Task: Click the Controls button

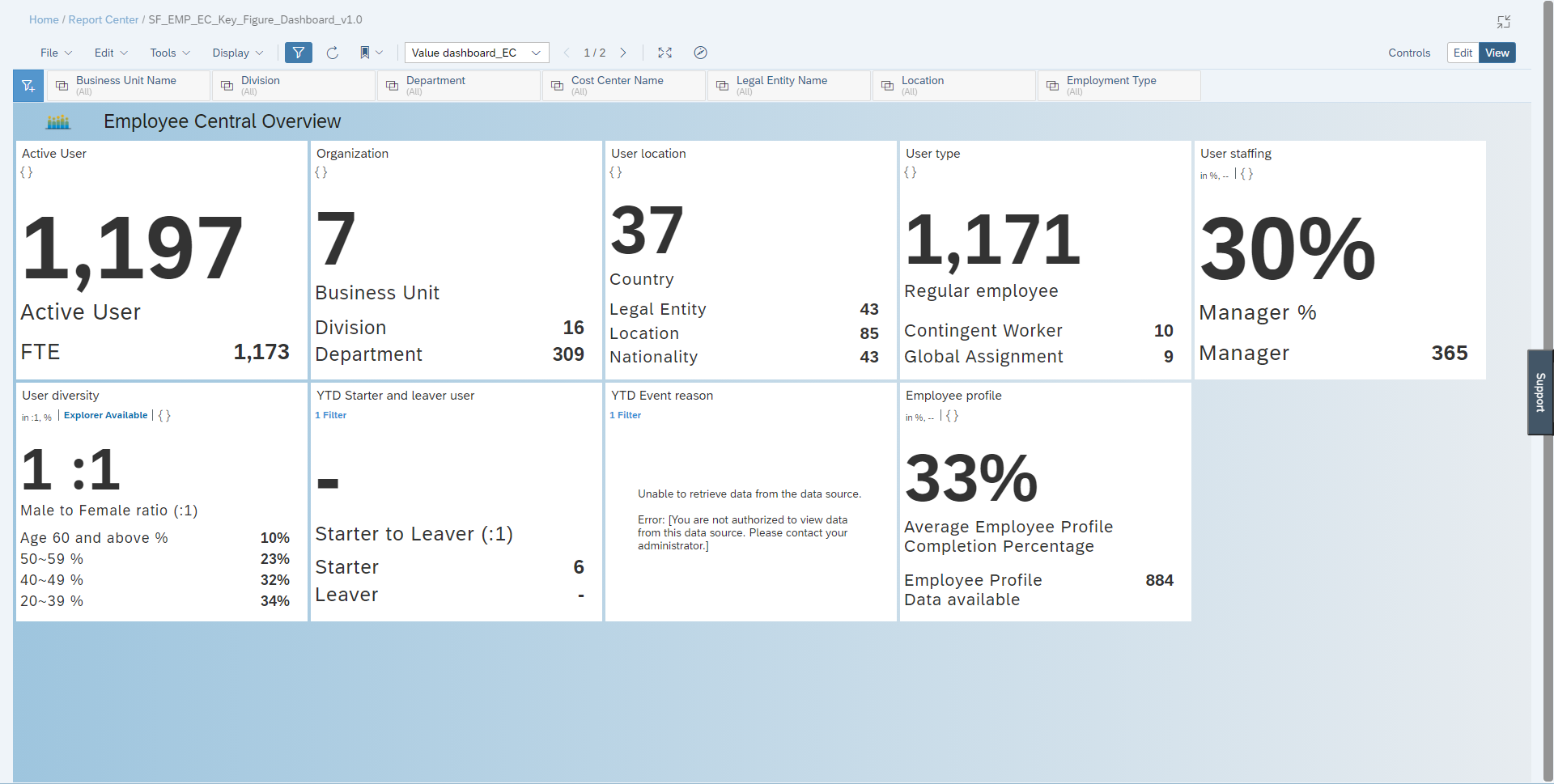Action: tap(1408, 53)
